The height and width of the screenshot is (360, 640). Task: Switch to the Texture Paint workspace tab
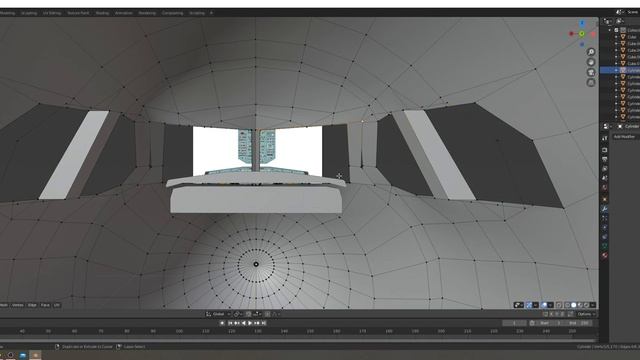78,13
